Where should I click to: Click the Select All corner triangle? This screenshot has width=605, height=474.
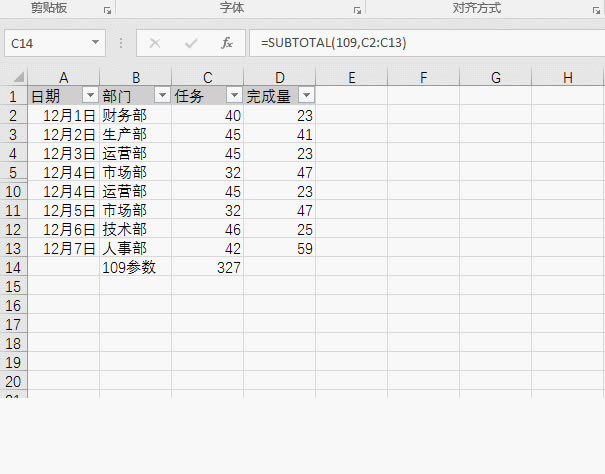click(x=19, y=77)
